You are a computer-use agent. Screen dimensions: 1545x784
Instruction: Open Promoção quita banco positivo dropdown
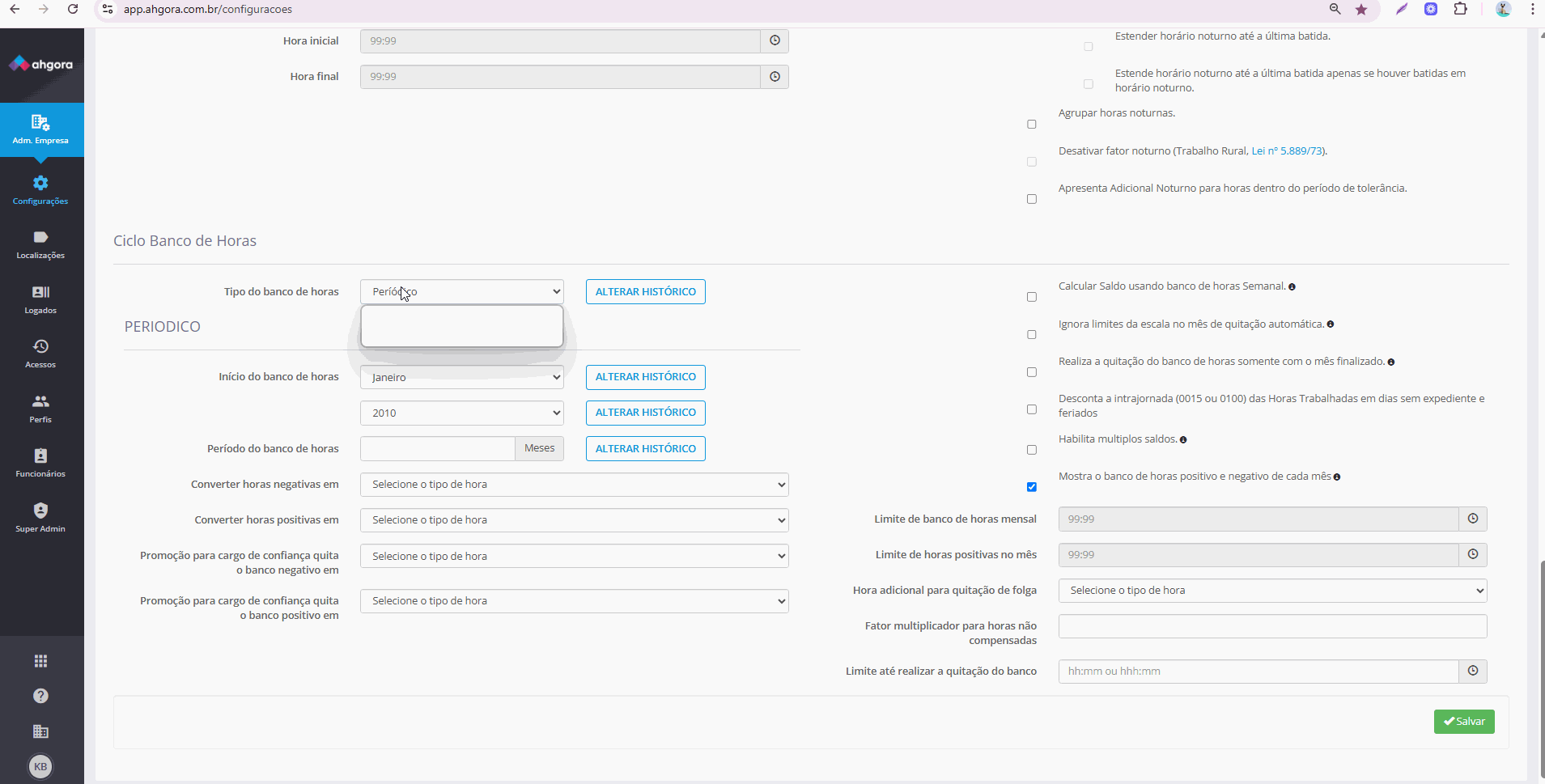point(575,601)
